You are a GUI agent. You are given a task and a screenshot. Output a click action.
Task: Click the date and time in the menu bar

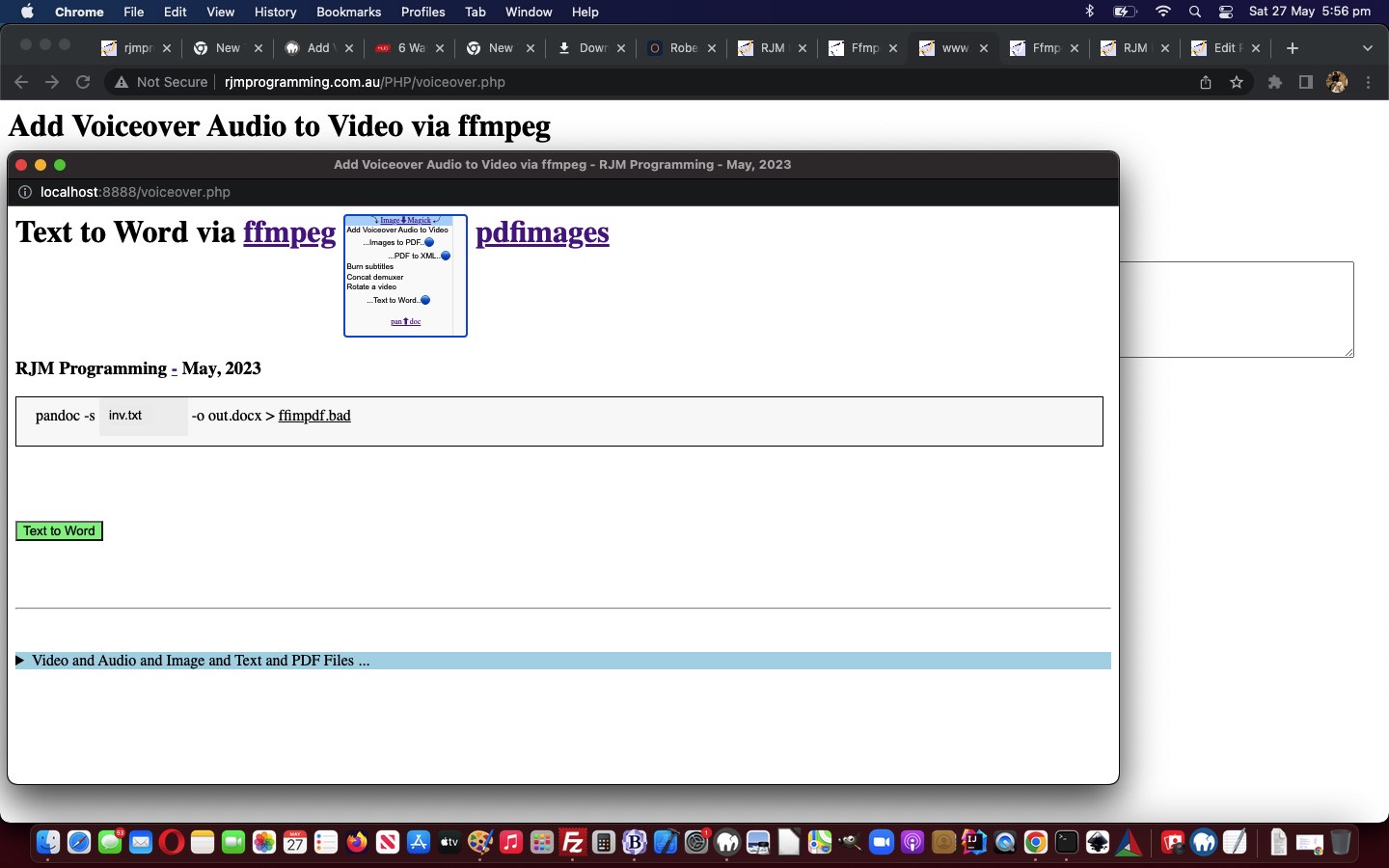[x=1309, y=12]
